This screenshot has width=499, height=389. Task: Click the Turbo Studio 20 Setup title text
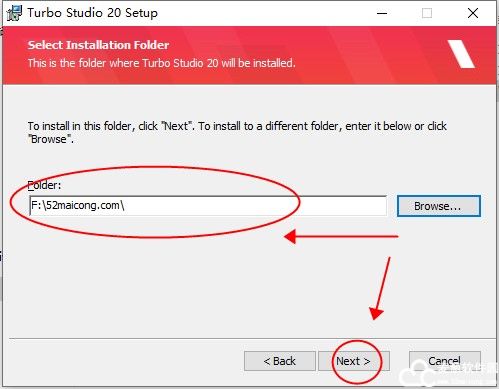(93, 13)
